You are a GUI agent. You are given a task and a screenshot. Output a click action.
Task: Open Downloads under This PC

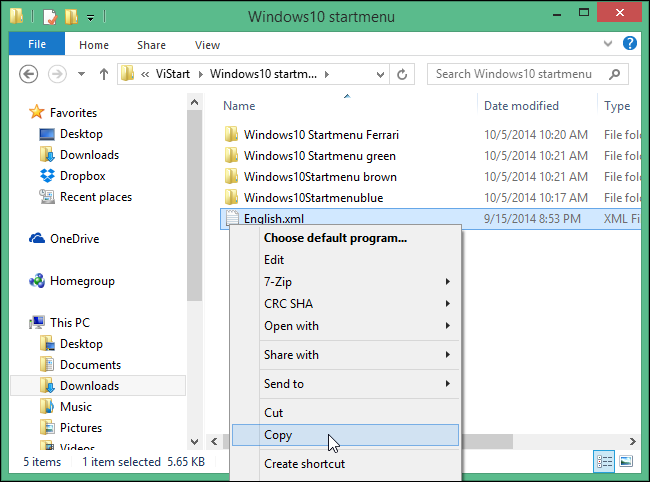click(90, 386)
